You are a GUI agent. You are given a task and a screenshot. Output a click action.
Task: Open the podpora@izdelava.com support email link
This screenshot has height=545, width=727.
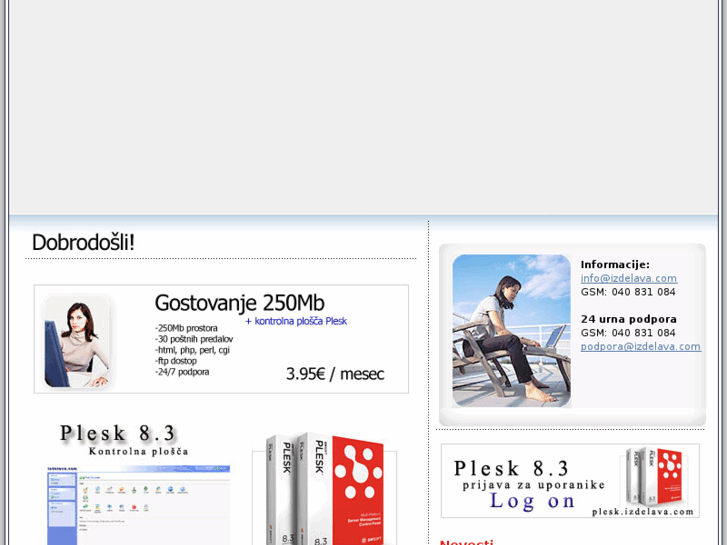[x=640, y=346]
